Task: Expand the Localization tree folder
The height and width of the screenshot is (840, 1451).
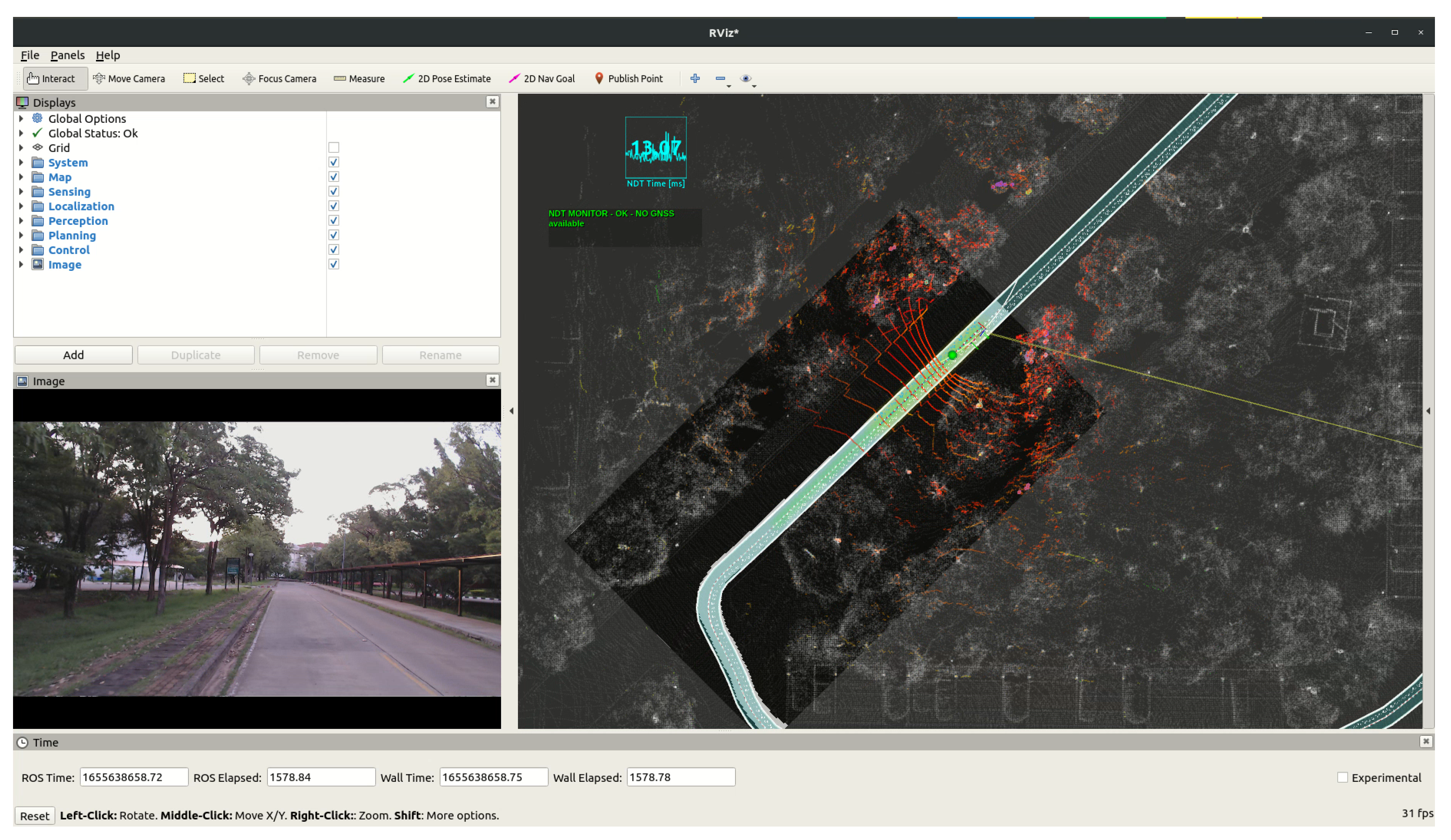Action: coord(21,206)
